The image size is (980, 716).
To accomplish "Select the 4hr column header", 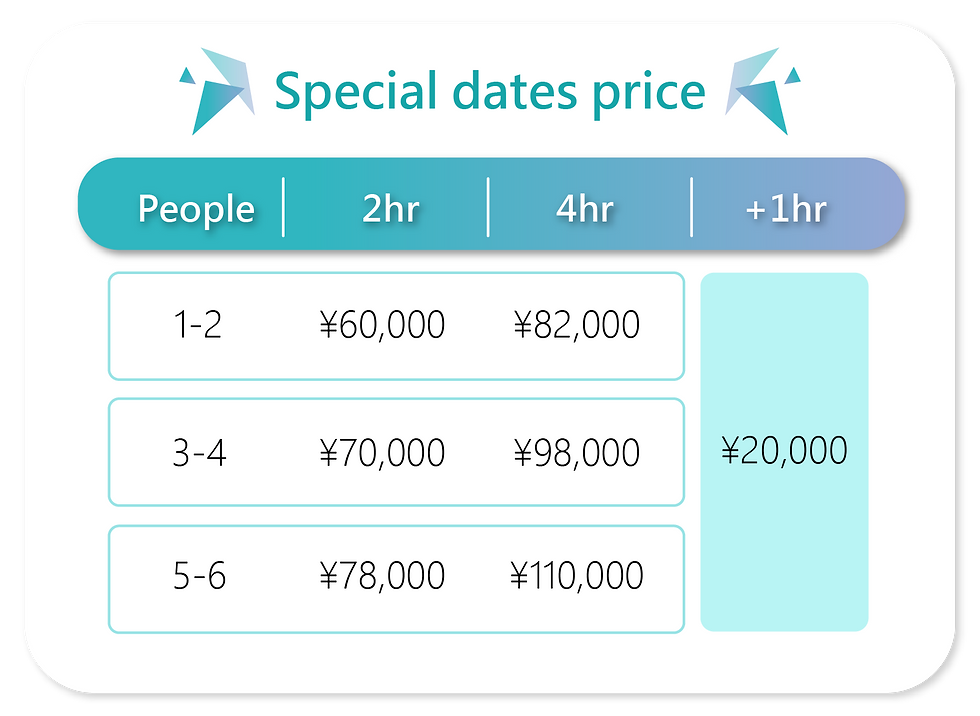I will pos(583,209).
